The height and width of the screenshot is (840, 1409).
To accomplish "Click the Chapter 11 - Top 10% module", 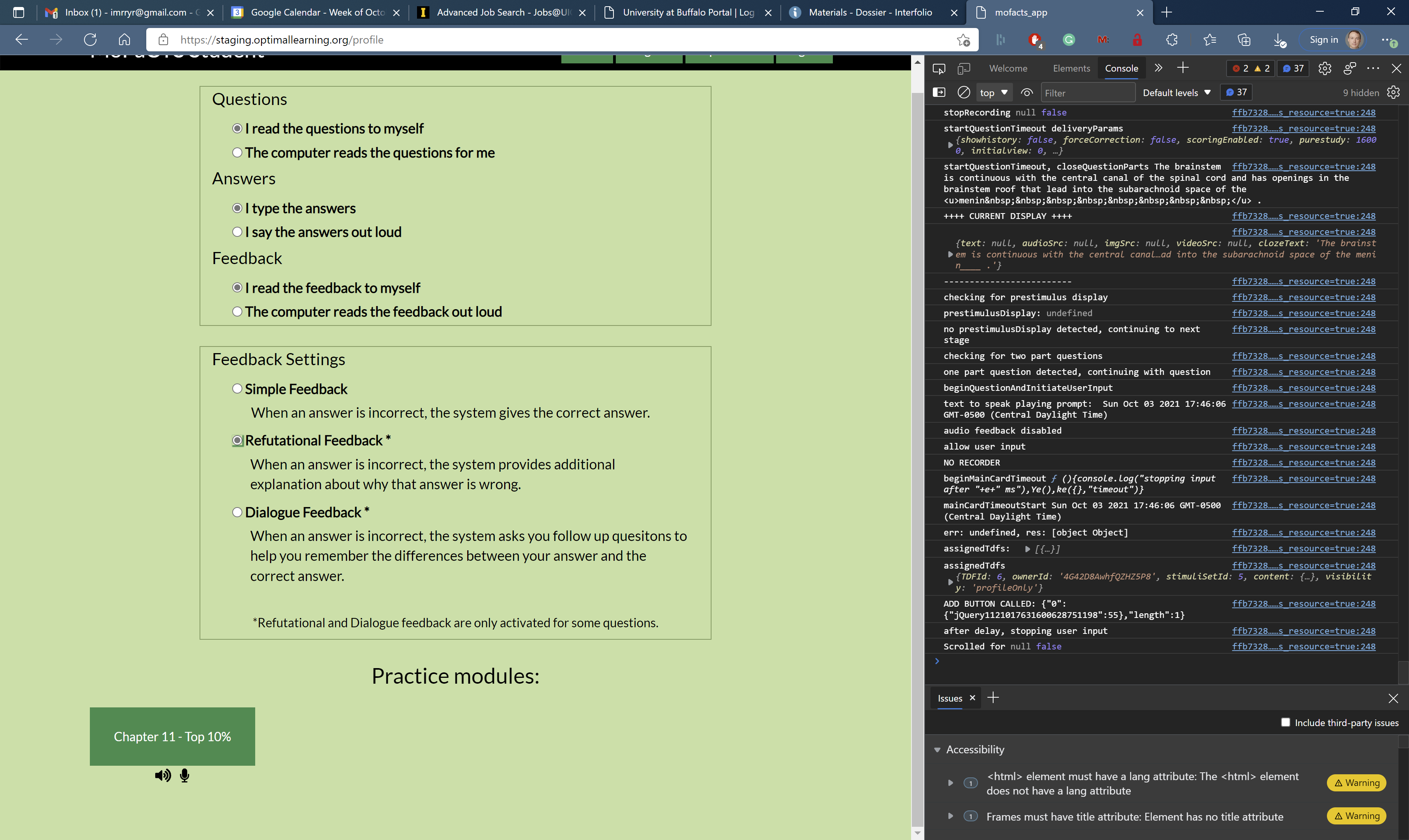I will tap(172, 736).
